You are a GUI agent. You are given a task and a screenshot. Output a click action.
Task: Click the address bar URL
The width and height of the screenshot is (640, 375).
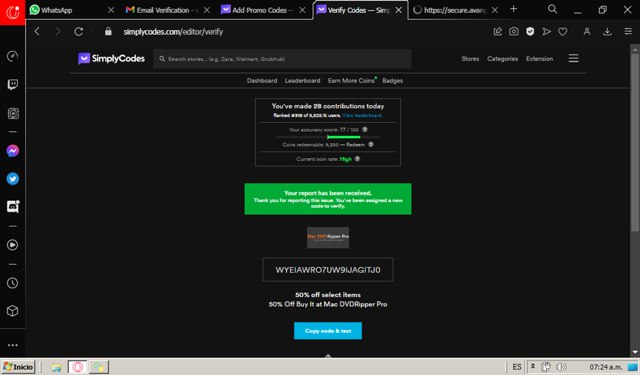(x=173, y=32)
